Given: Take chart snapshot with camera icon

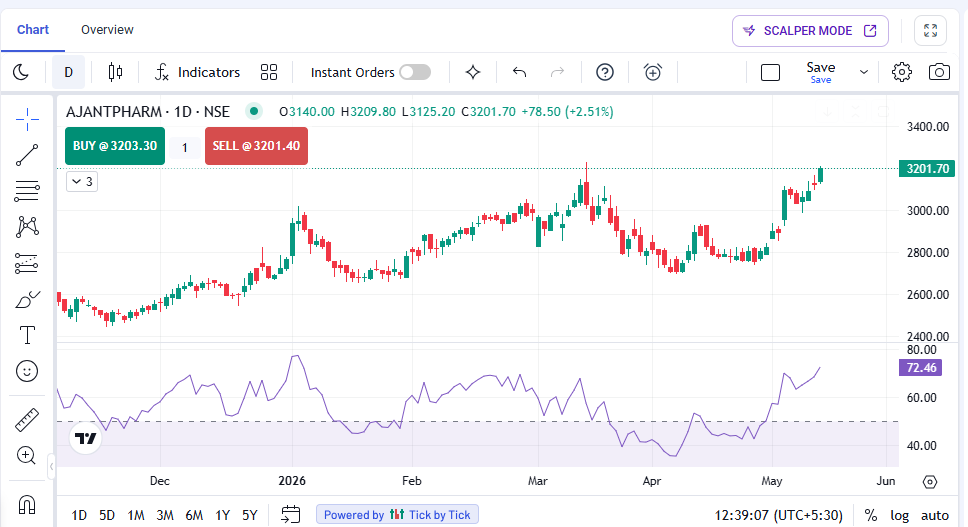Looking at the screenshot, I should 939,72.
